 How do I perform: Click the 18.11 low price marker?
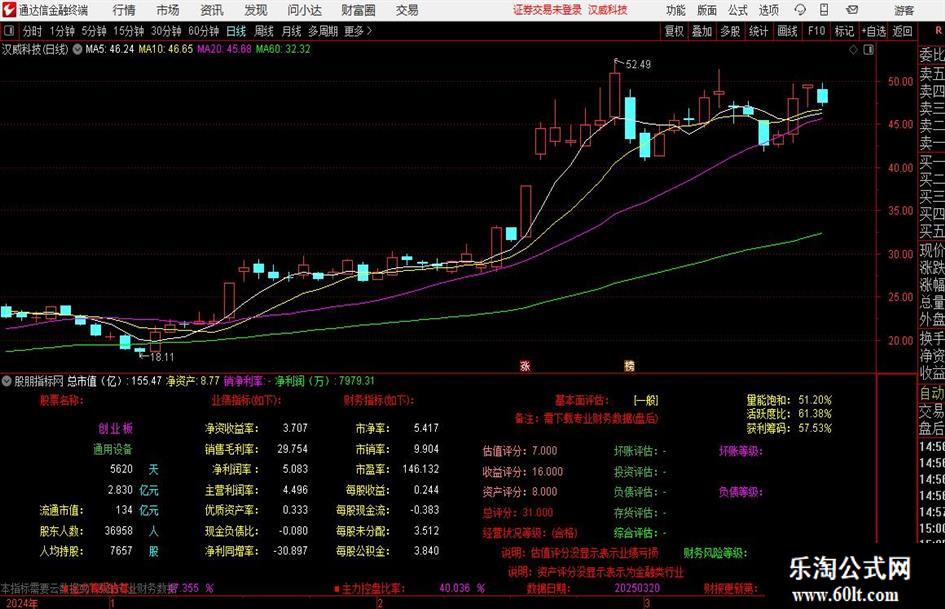tap(162, 357)
